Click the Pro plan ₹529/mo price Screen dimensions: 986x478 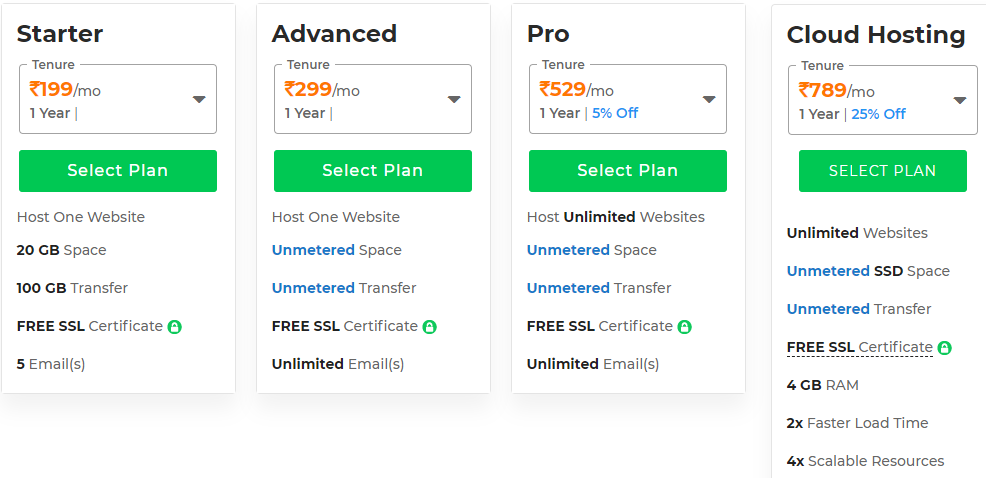[x=576, y=90]
